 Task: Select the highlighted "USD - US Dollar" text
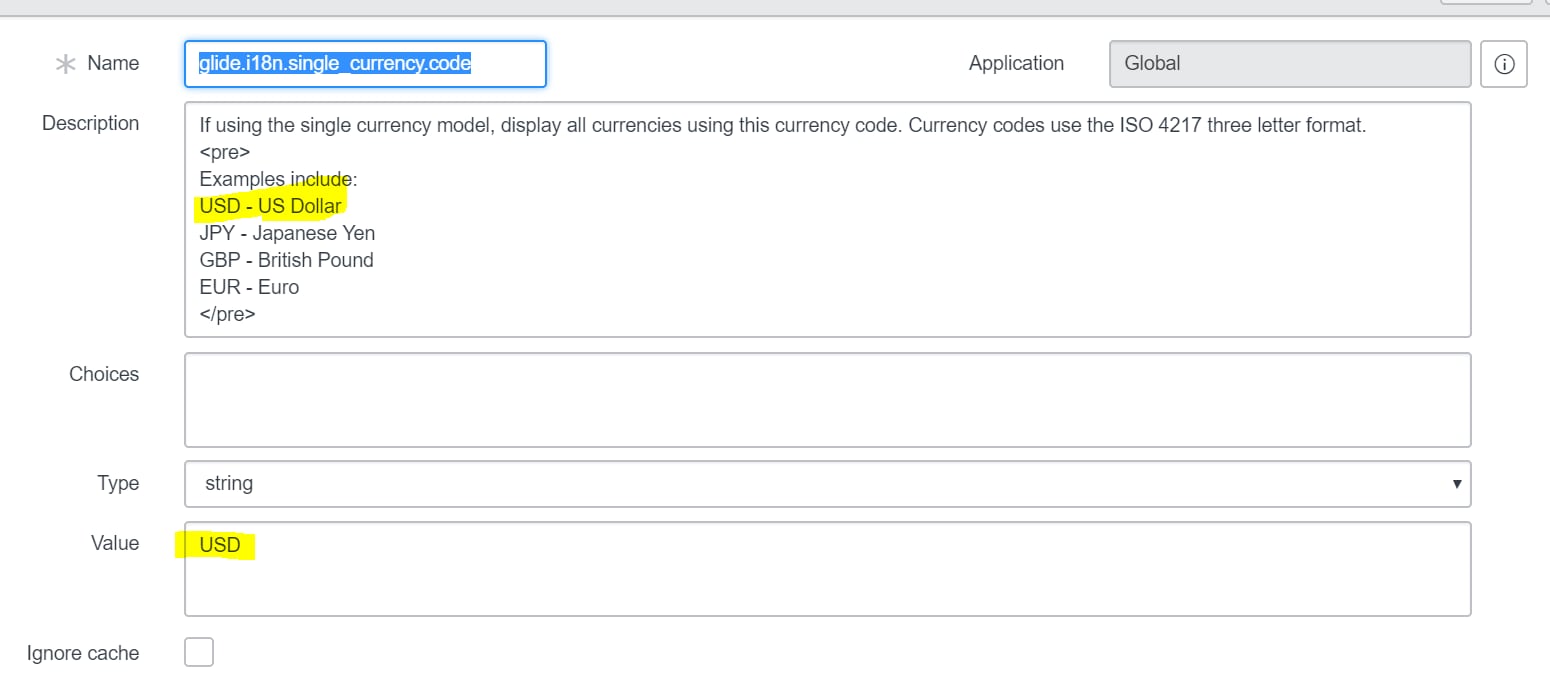(270, 205)
